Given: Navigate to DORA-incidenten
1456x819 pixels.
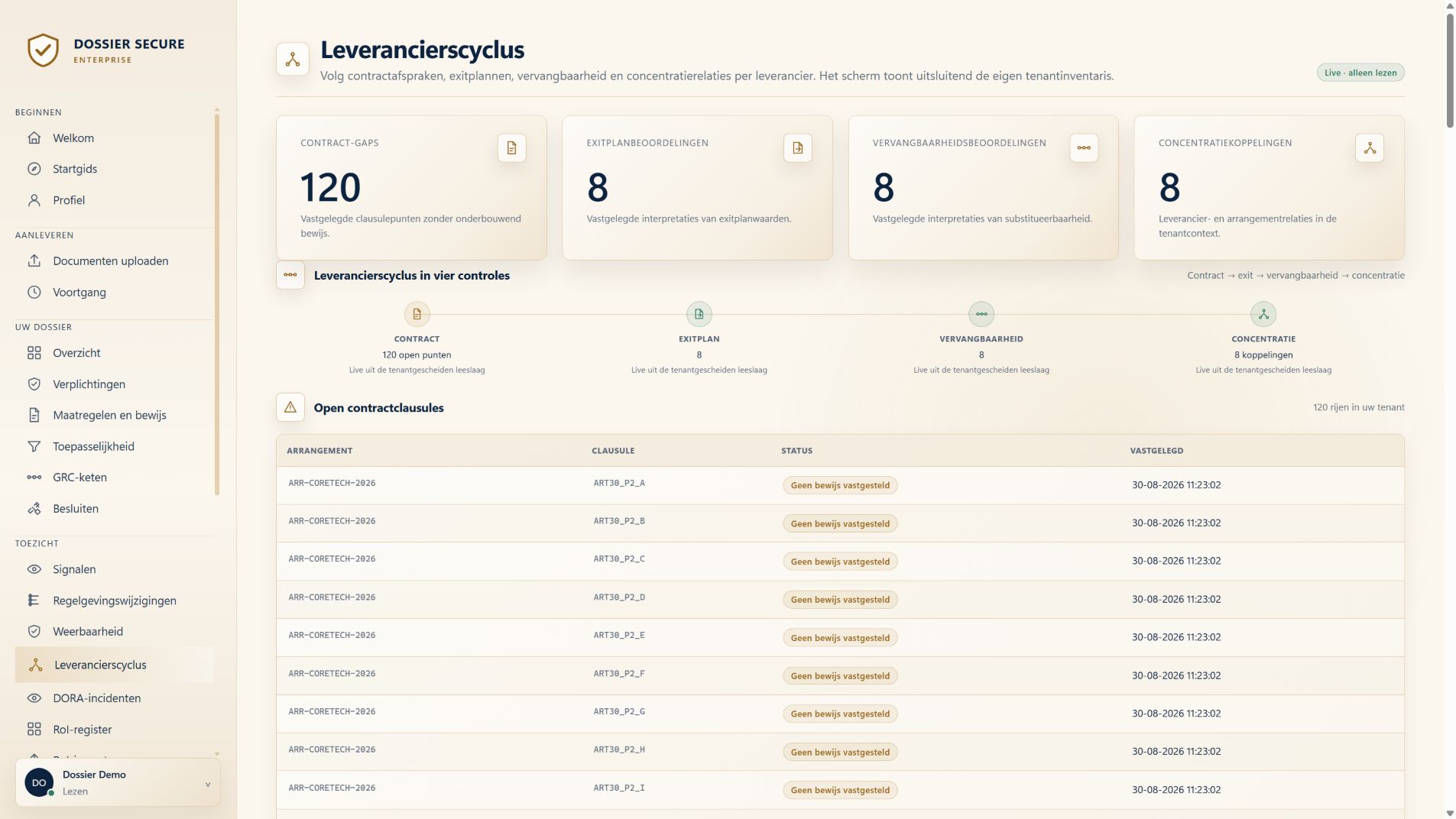Looking at the screenshot, I should (x=115, y=698).
